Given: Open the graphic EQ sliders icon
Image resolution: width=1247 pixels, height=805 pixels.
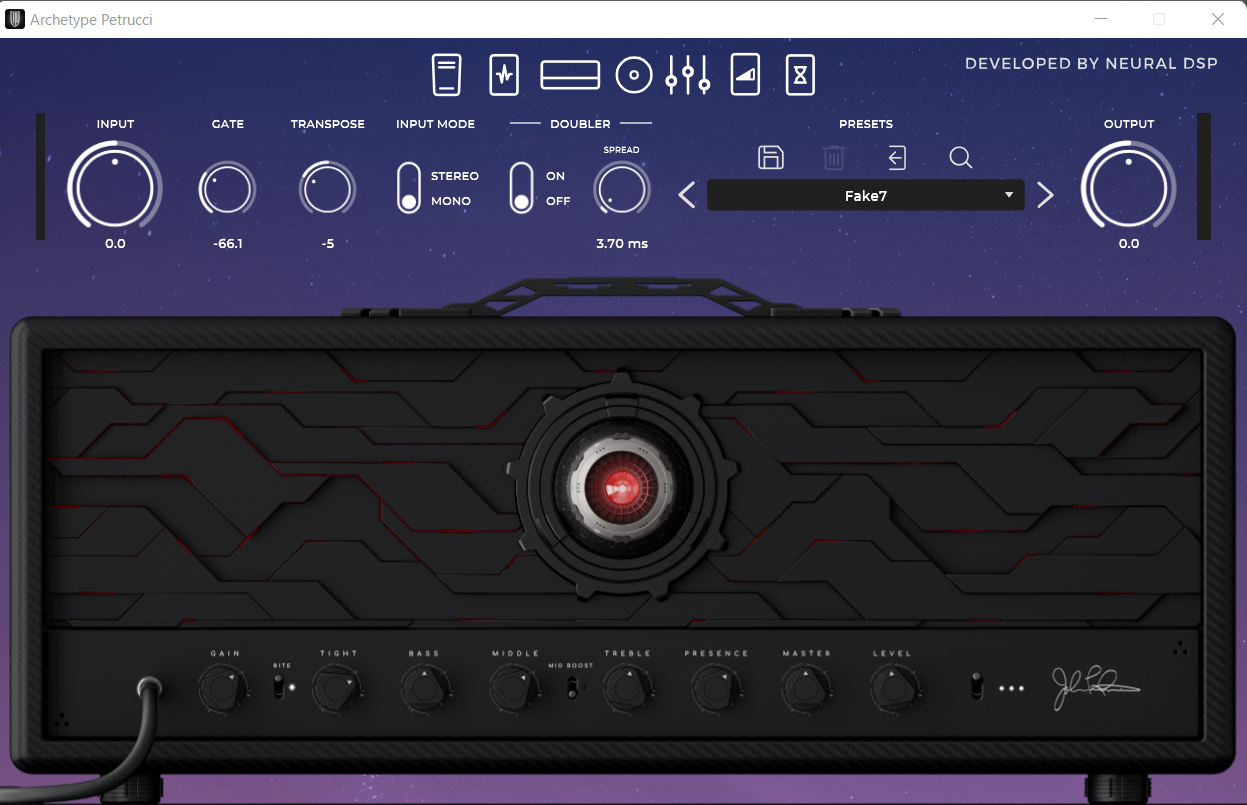Looking at the screenshot, I should 688,75.
